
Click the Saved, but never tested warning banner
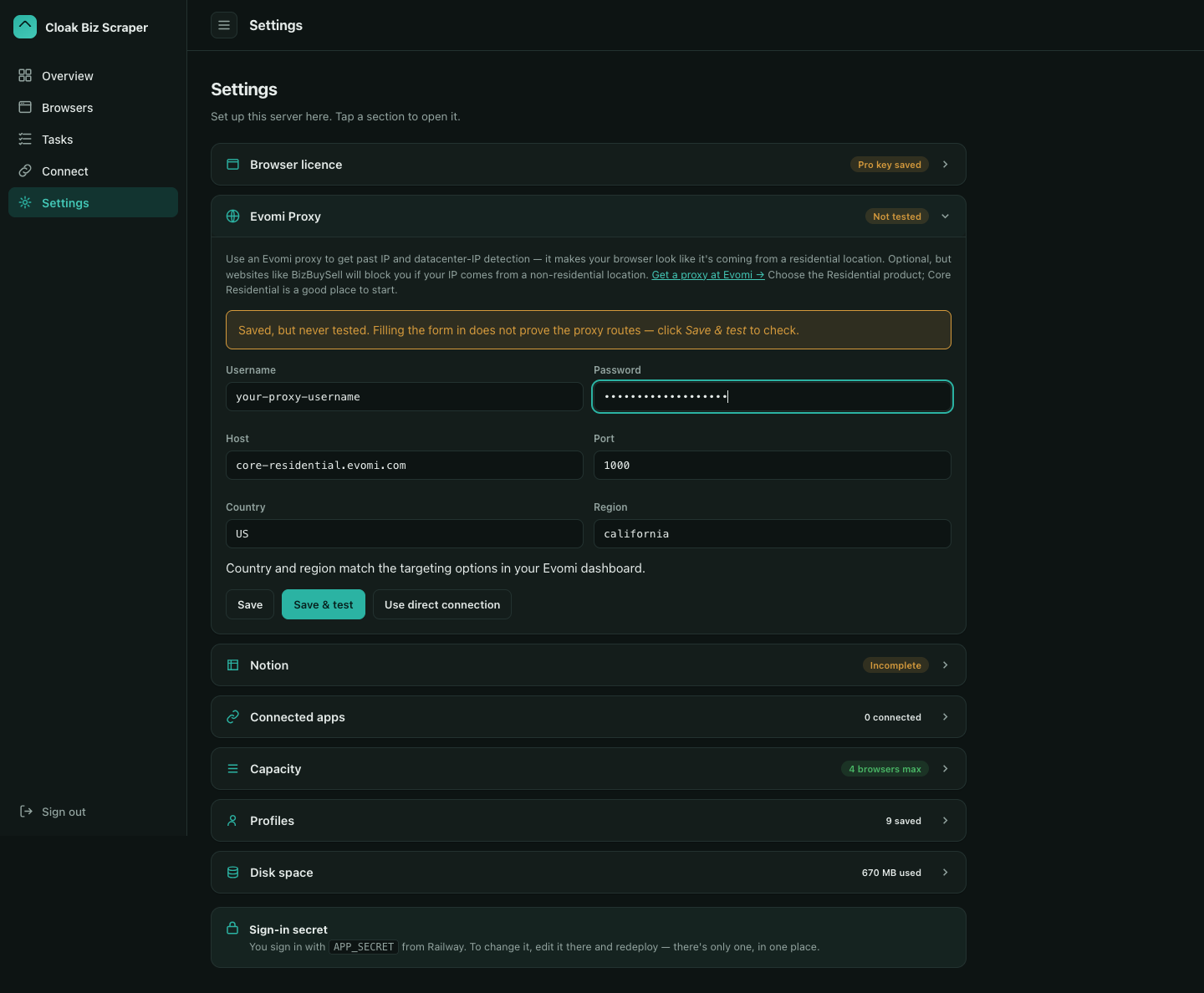(x=589, y=329)
